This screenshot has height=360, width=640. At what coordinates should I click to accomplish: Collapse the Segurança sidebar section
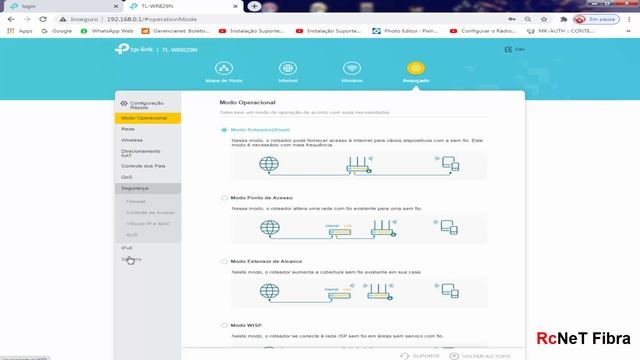(148, 188)
